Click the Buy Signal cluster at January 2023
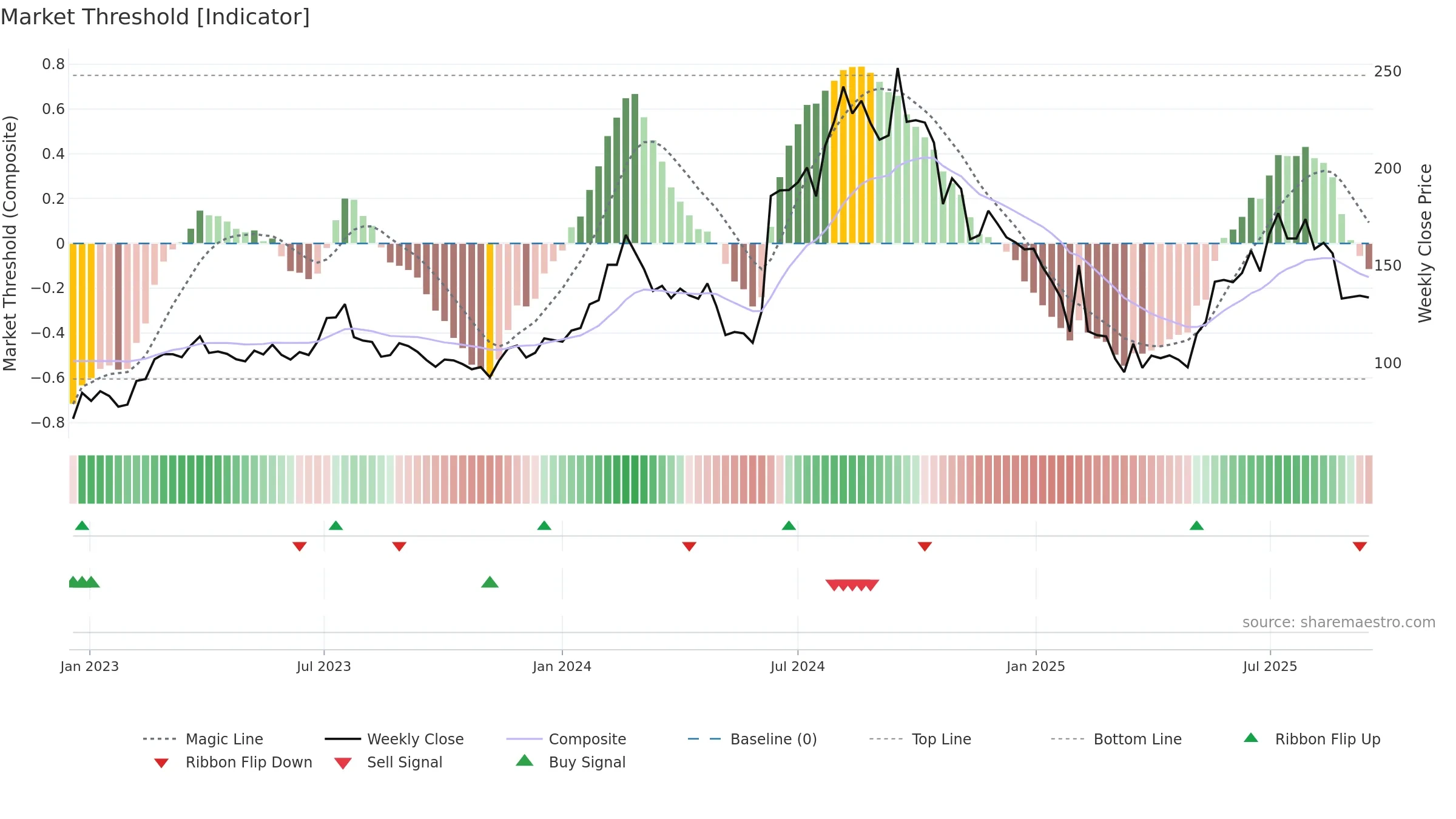The width and height of the screenshot is (1456, 819). pos(84,582)
